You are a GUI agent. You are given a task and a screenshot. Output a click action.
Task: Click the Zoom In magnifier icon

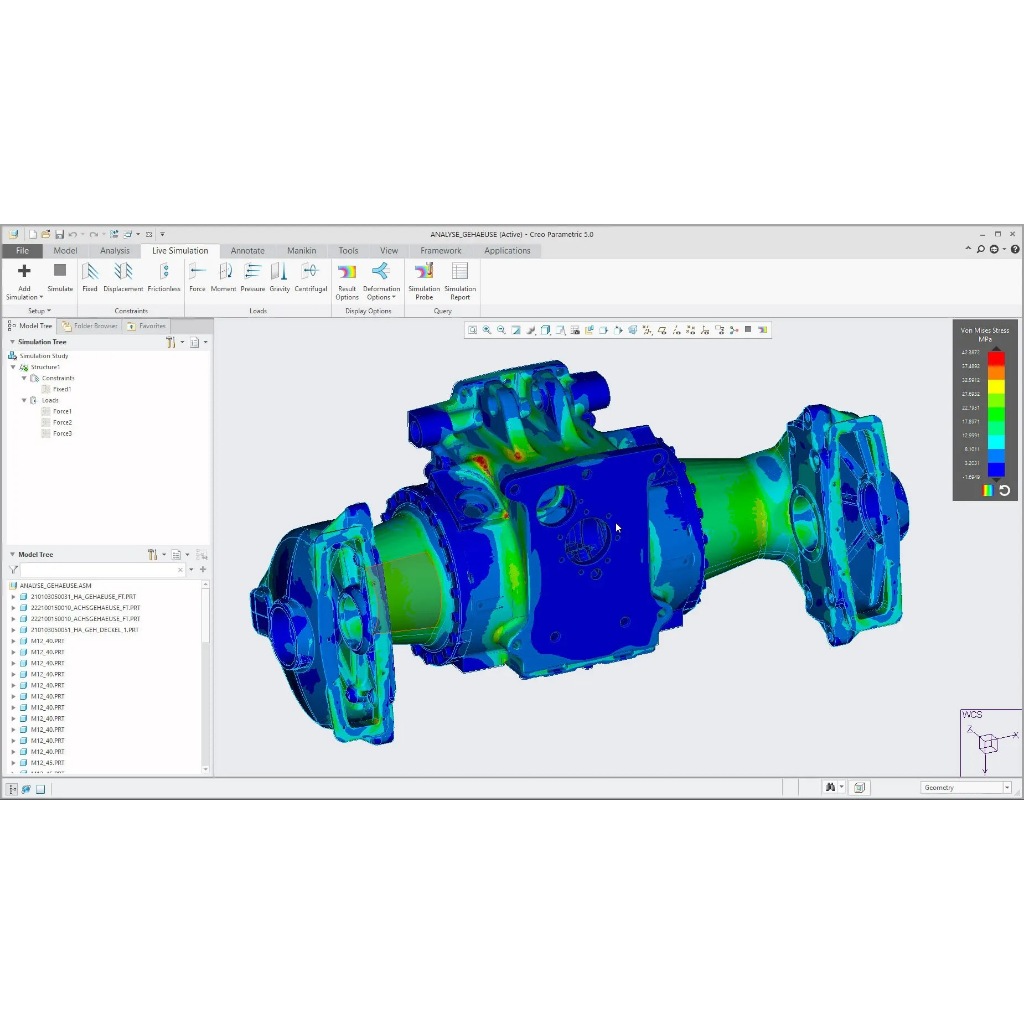(x=487, y=330)
